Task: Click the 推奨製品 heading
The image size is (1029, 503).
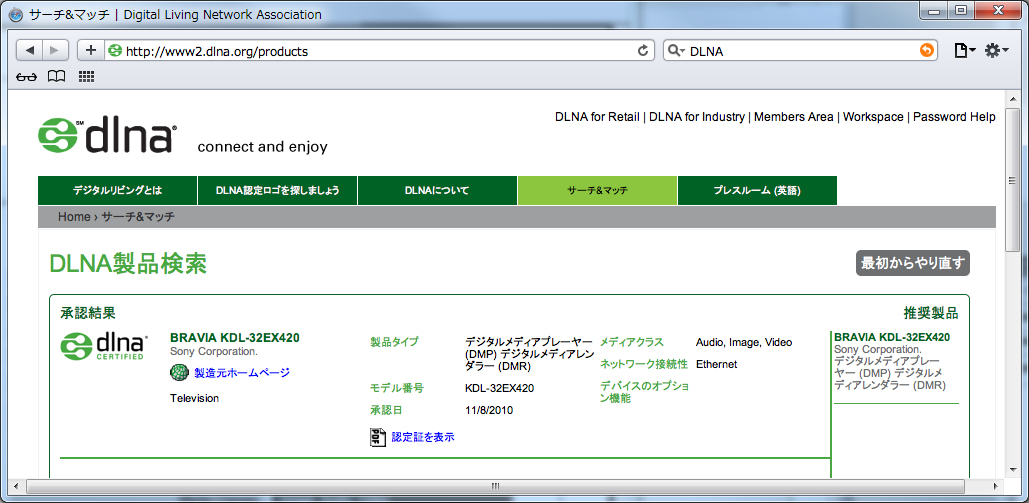Action: tap(931, 313)
